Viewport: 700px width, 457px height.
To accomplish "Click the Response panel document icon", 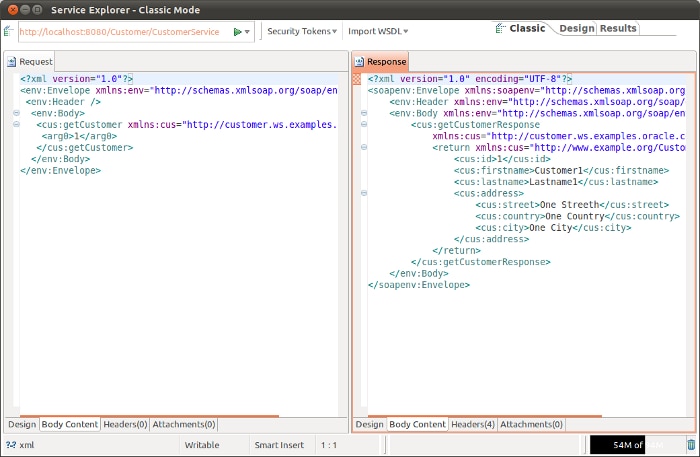I will (x=360, y=62).
